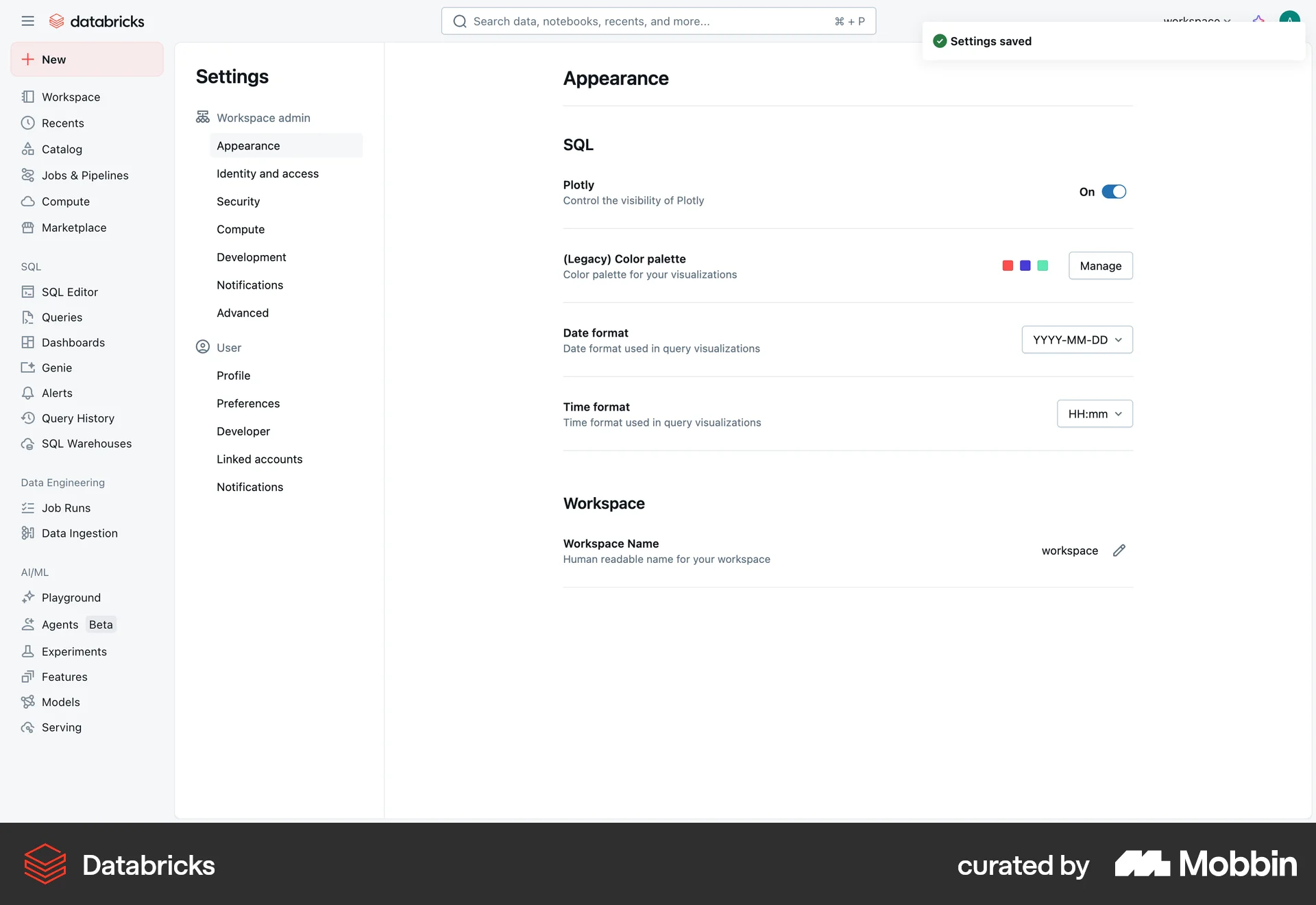Create something new with the New button
This screenshot has height=905, width=1316.
pyautogui.click(x=86, y=59)
